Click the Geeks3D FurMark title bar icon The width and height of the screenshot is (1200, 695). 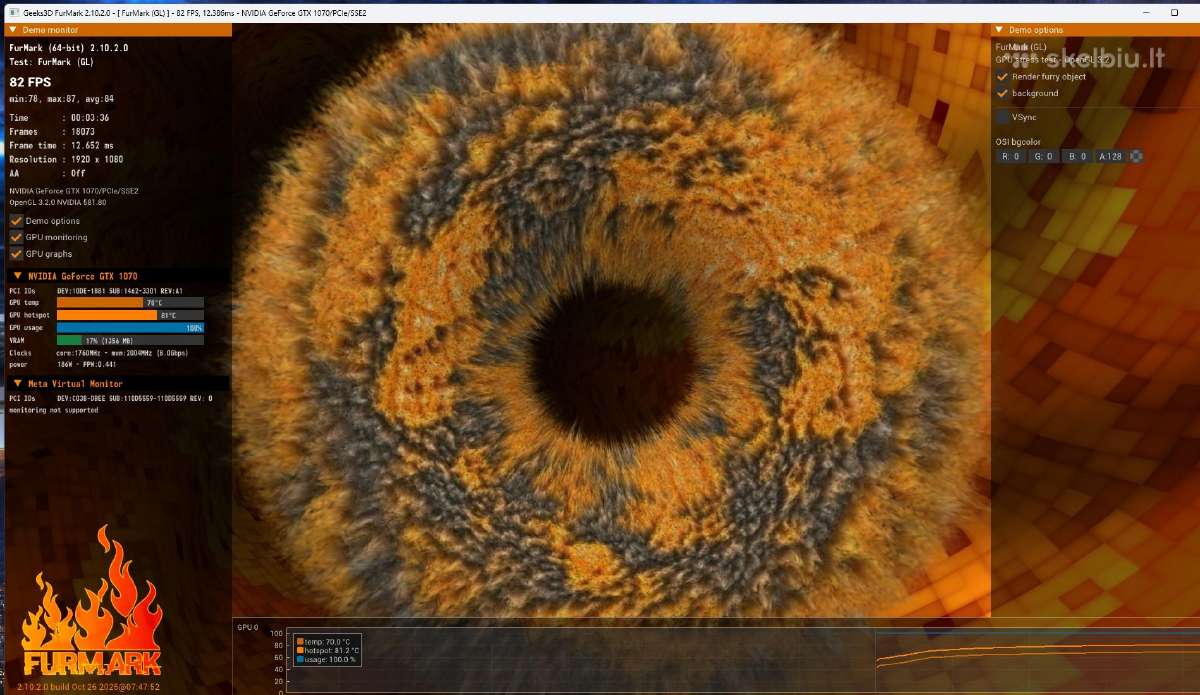tap(12, 11)
